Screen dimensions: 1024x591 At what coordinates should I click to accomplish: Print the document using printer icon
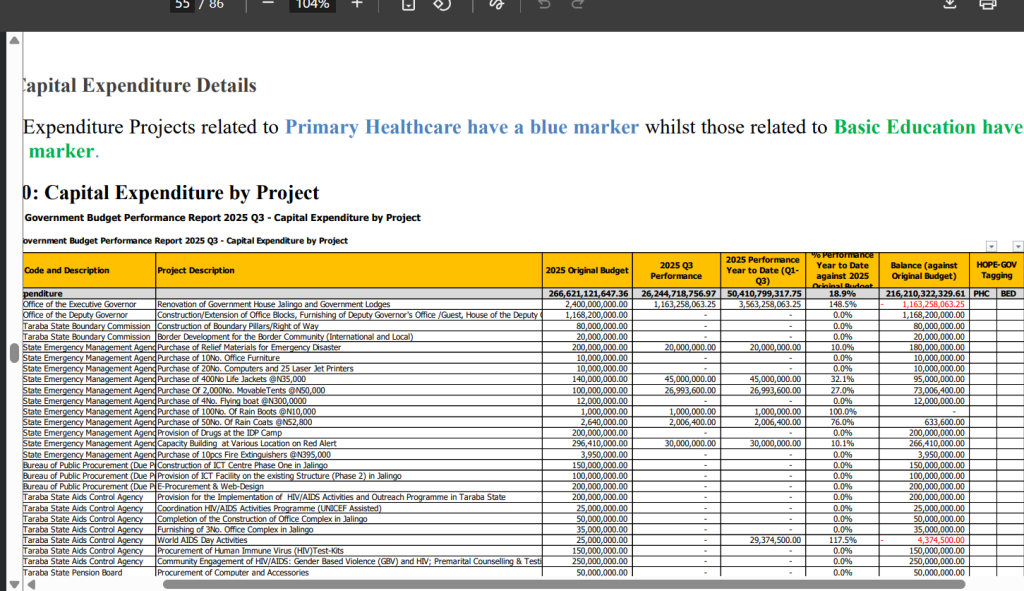point(987,4)
